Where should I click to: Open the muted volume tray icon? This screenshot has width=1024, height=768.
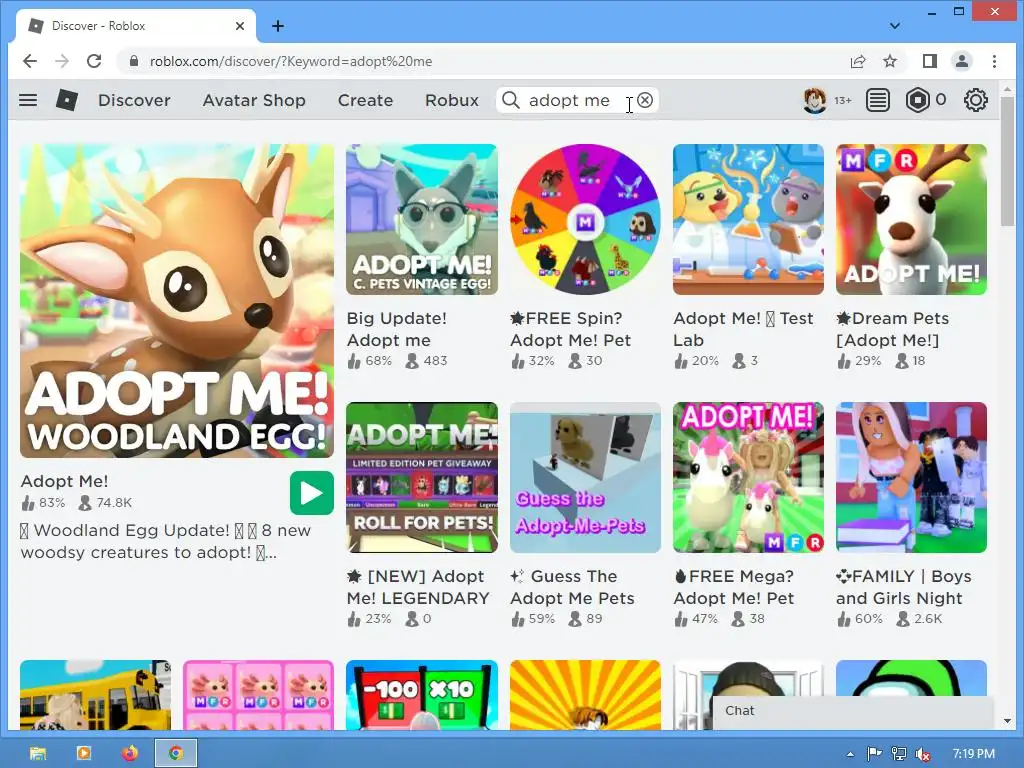pyautogui.click(x=923, y=754)
